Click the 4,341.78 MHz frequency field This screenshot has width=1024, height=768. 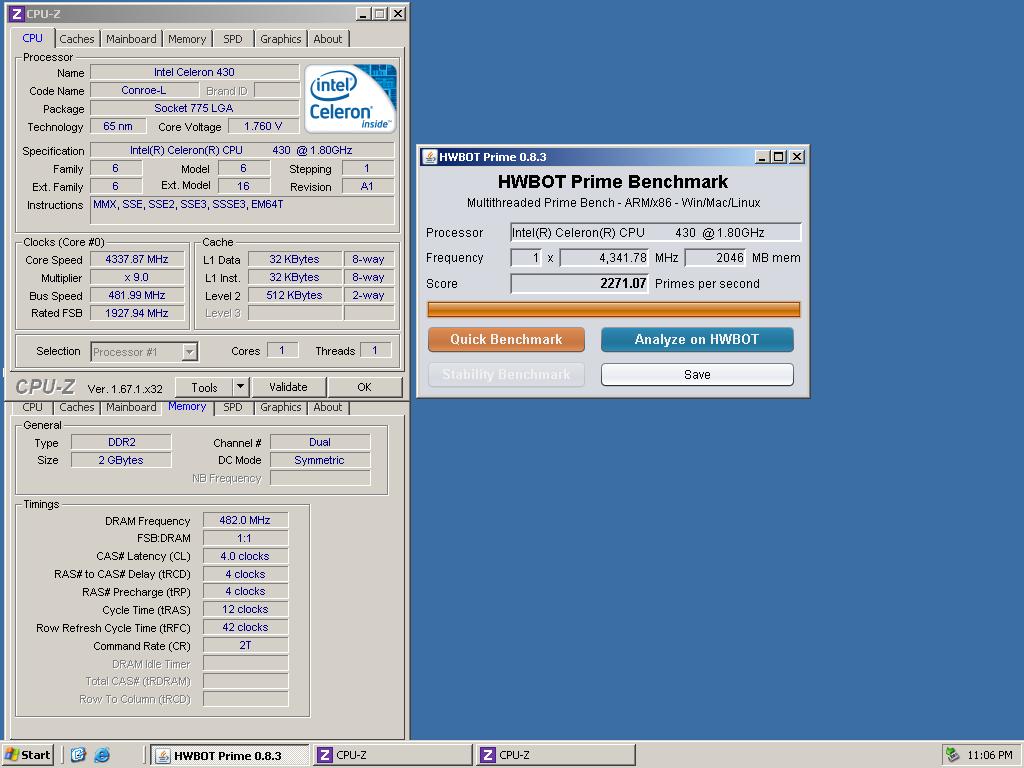605,258
